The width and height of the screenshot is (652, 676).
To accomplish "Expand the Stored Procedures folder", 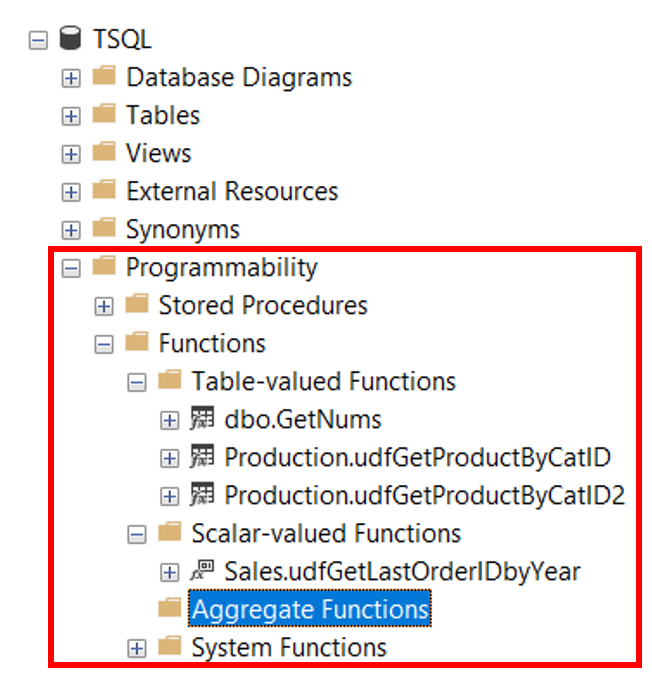I will coord(103,307).
